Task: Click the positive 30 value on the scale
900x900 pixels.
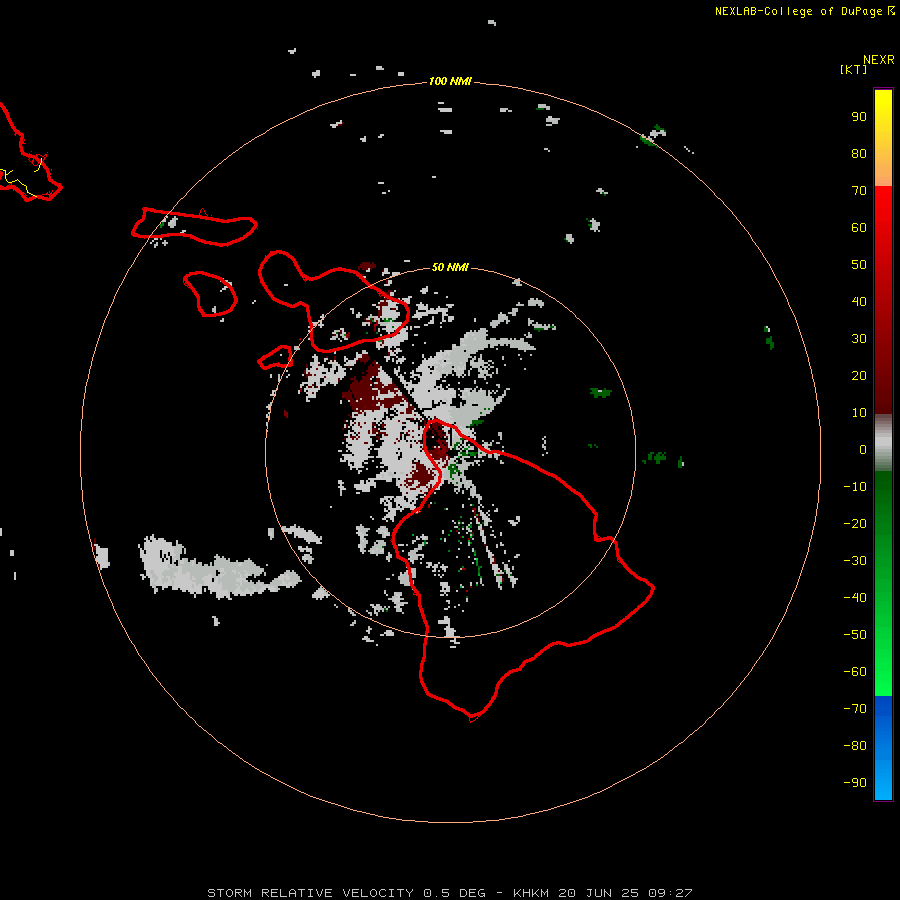Action: [x=859, y=339]
